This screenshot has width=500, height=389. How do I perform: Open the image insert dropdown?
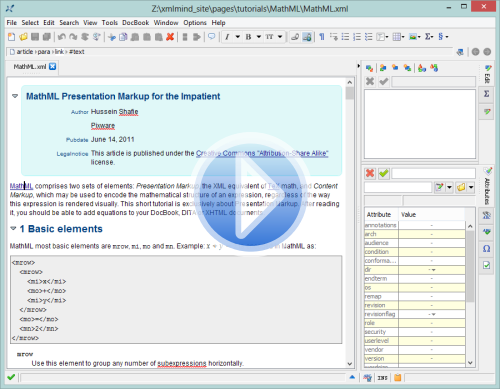coord(415,37)
